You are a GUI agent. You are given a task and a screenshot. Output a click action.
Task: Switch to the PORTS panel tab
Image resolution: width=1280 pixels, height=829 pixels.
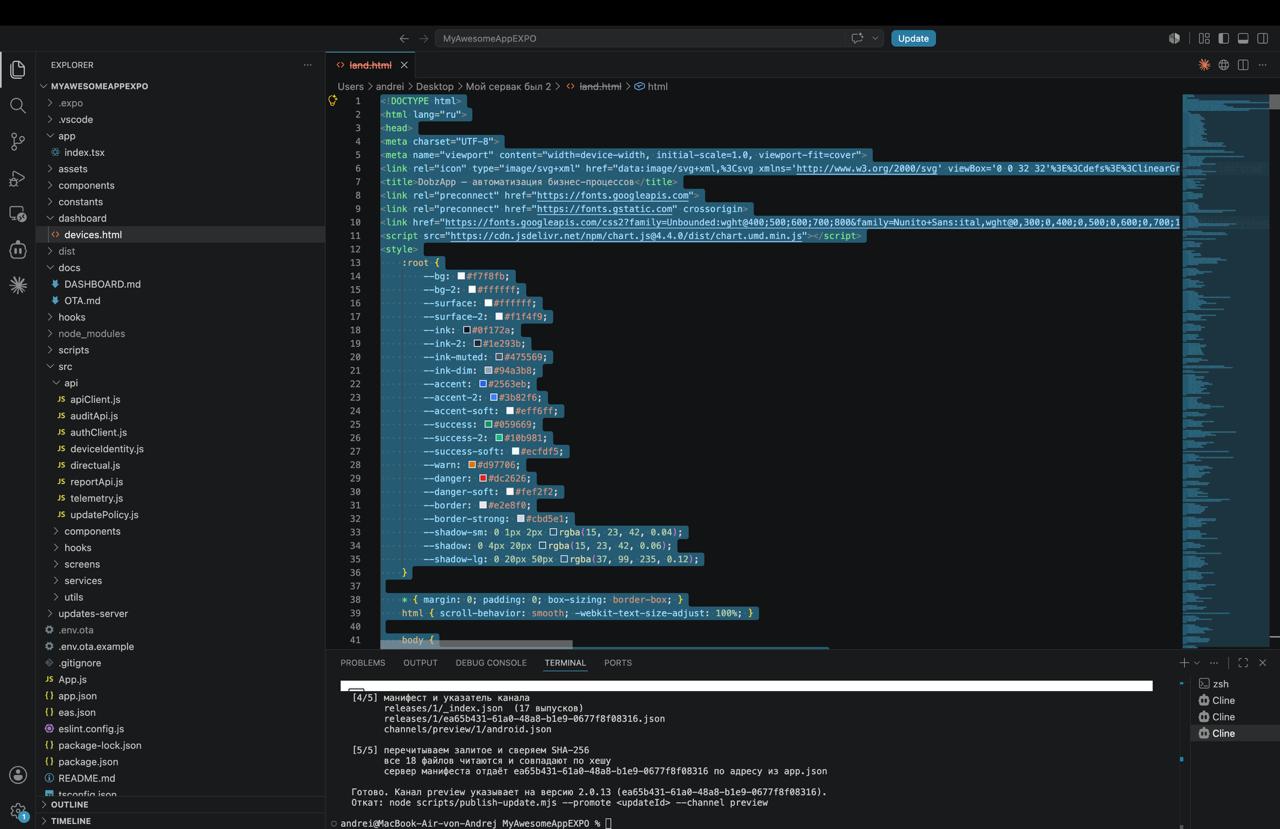pos(618,662)
